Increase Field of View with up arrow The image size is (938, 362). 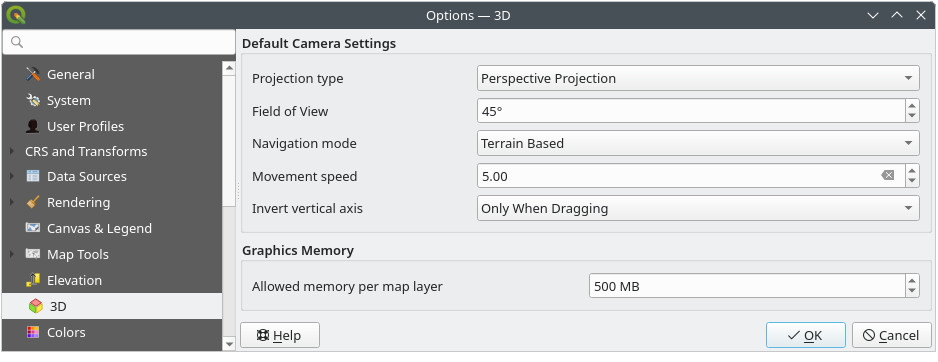[912, 105]
